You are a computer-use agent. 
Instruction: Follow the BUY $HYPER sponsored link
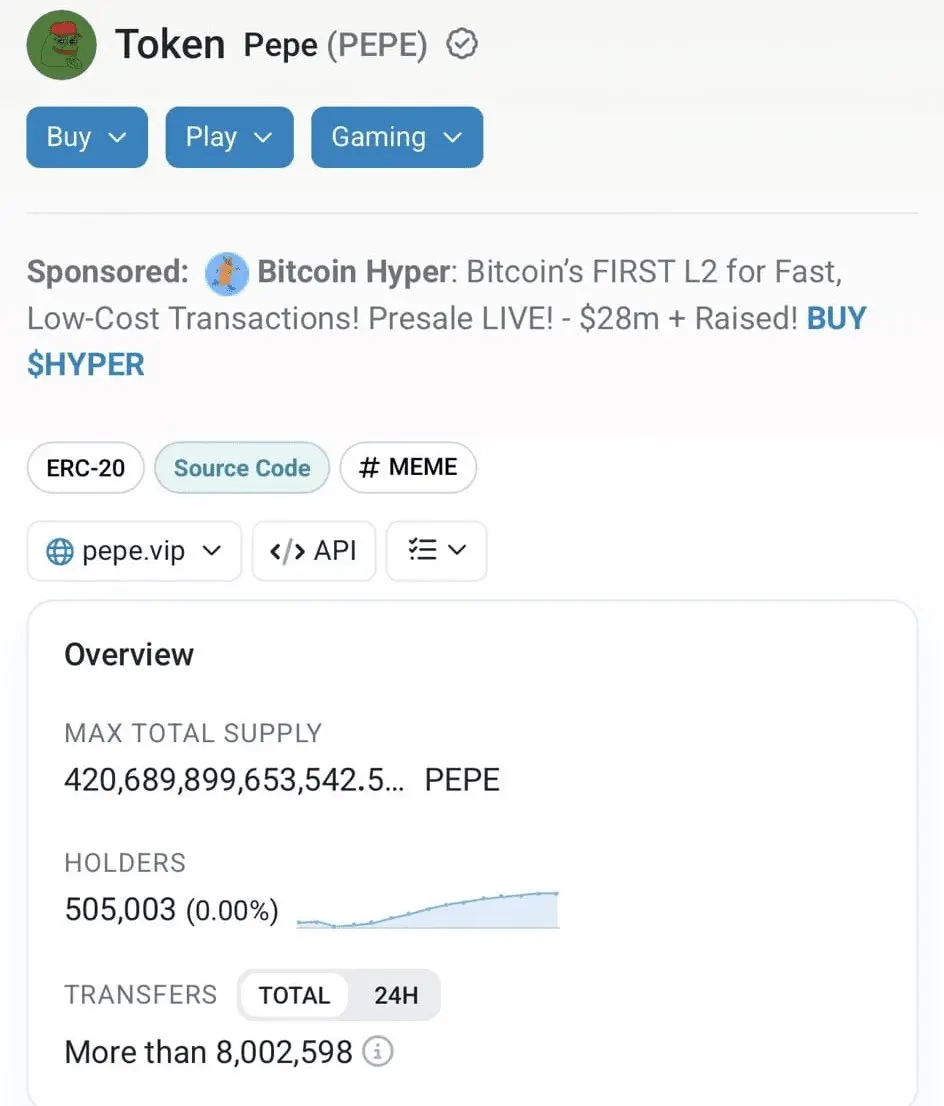point(86,364)
